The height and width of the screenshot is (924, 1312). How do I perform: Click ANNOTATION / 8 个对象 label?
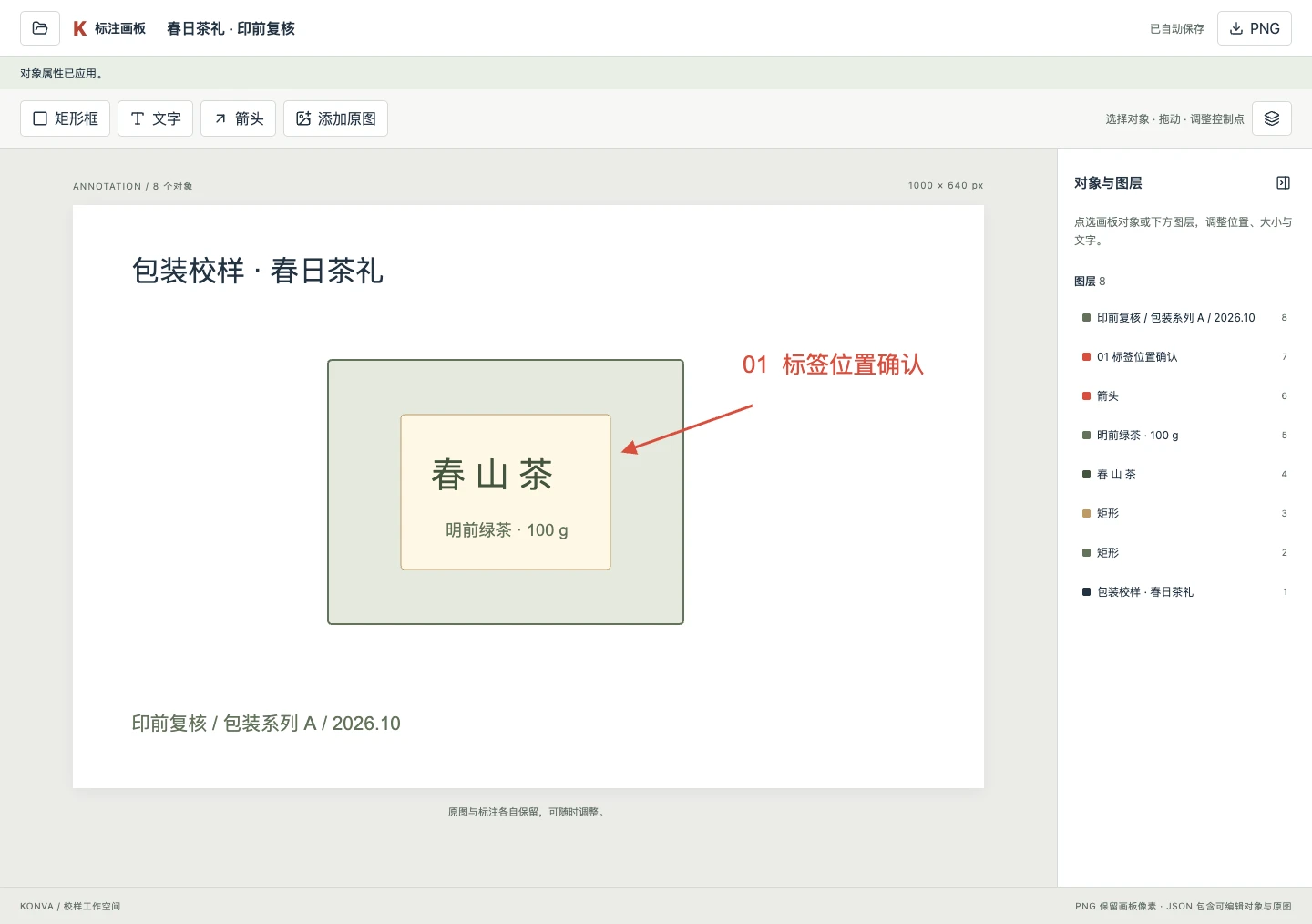(x=133, y=186)
